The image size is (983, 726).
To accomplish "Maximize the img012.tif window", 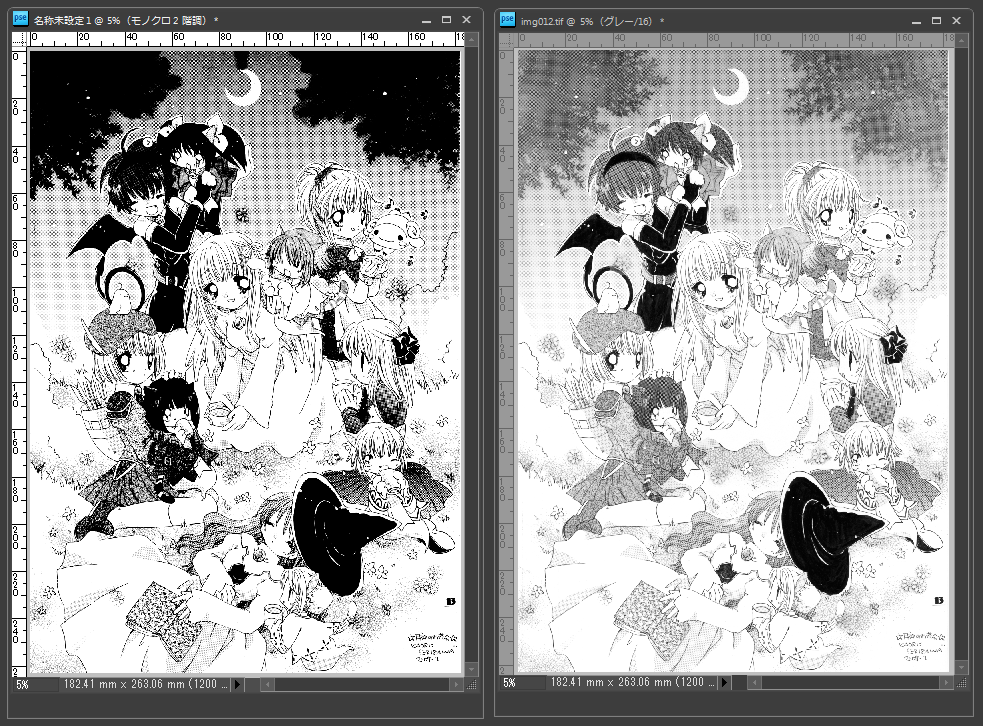I will point(937,21).
